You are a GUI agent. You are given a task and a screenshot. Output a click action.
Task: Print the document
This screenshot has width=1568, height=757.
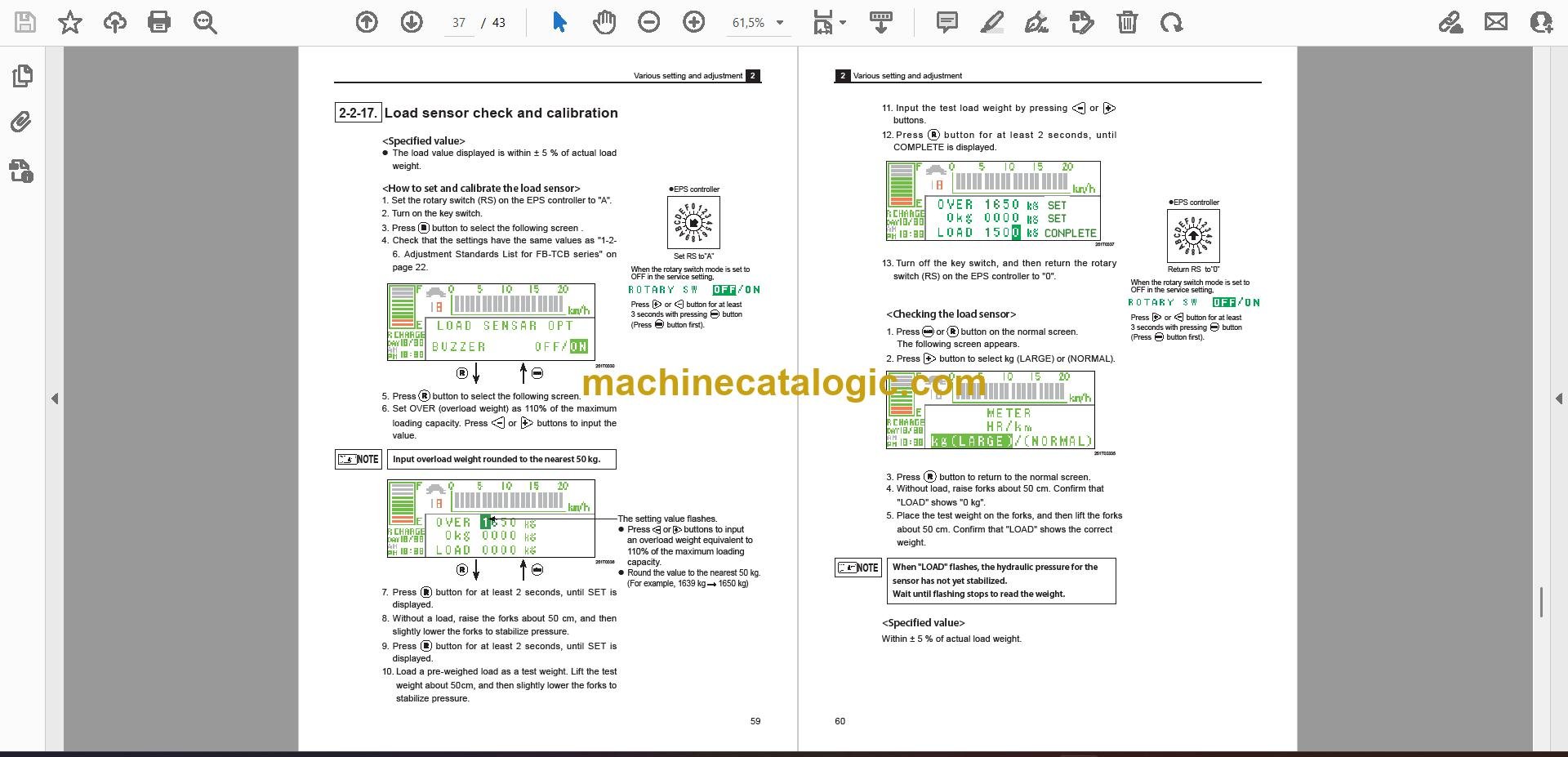click(158, 22)
